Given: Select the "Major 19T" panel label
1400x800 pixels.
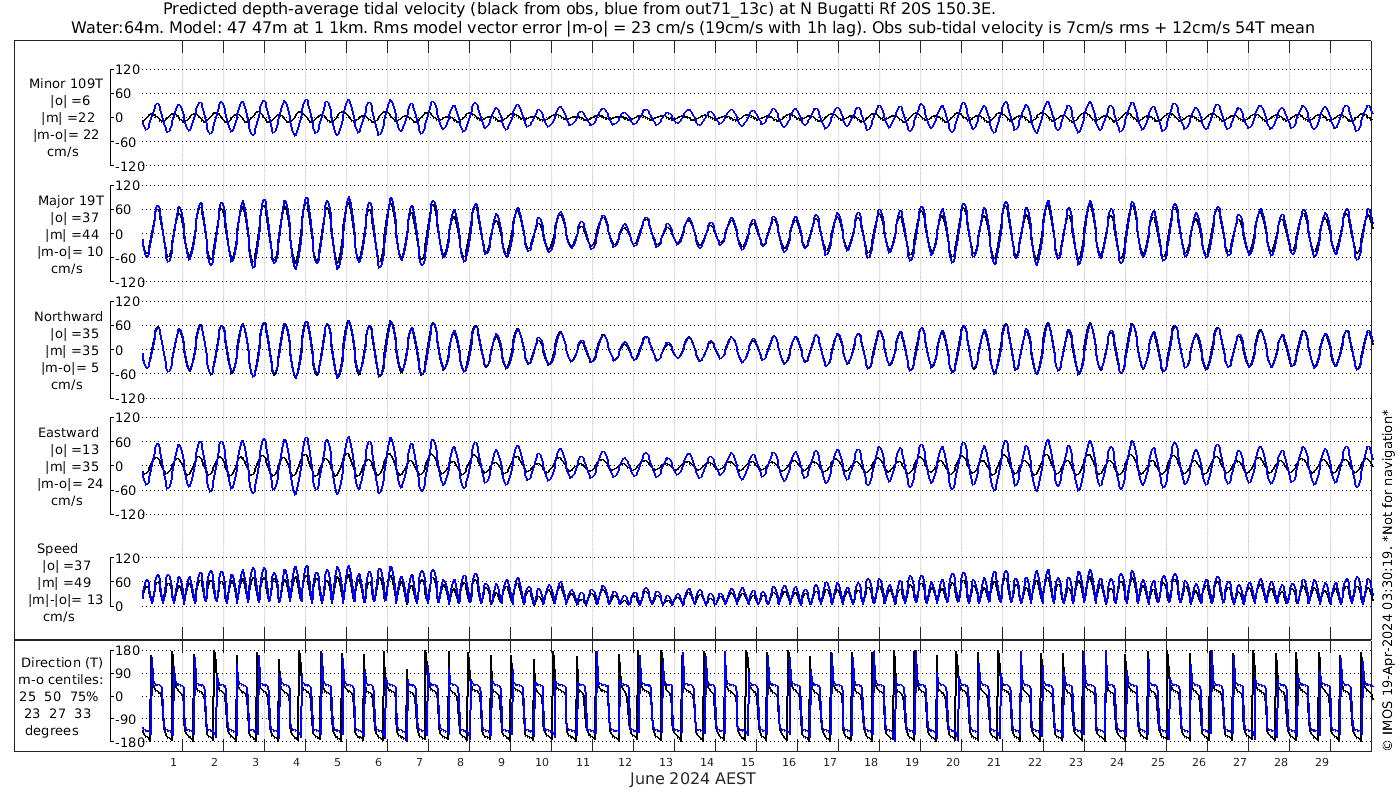Looking at the screenshot, I should click(70, 201).
